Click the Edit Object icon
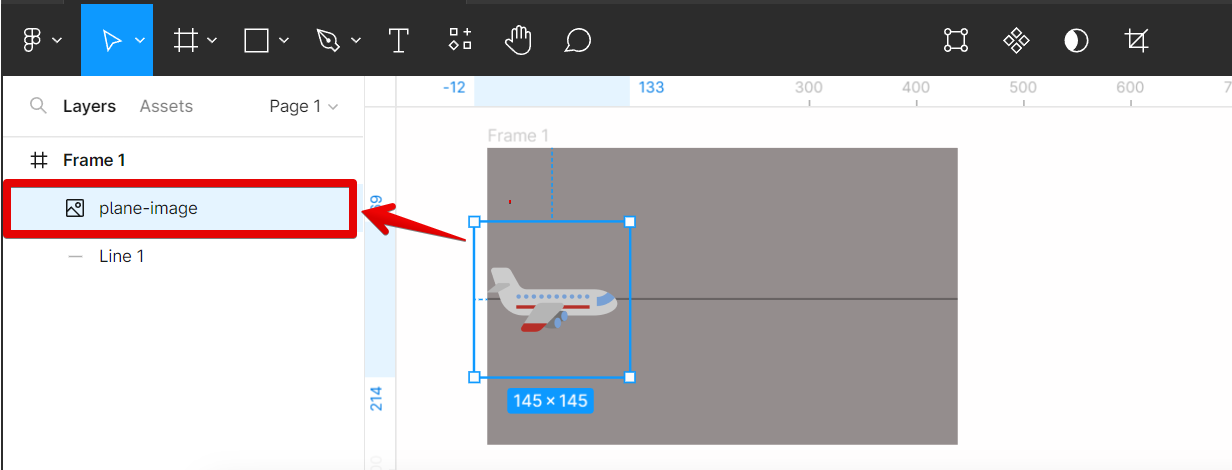 (956, 40)
